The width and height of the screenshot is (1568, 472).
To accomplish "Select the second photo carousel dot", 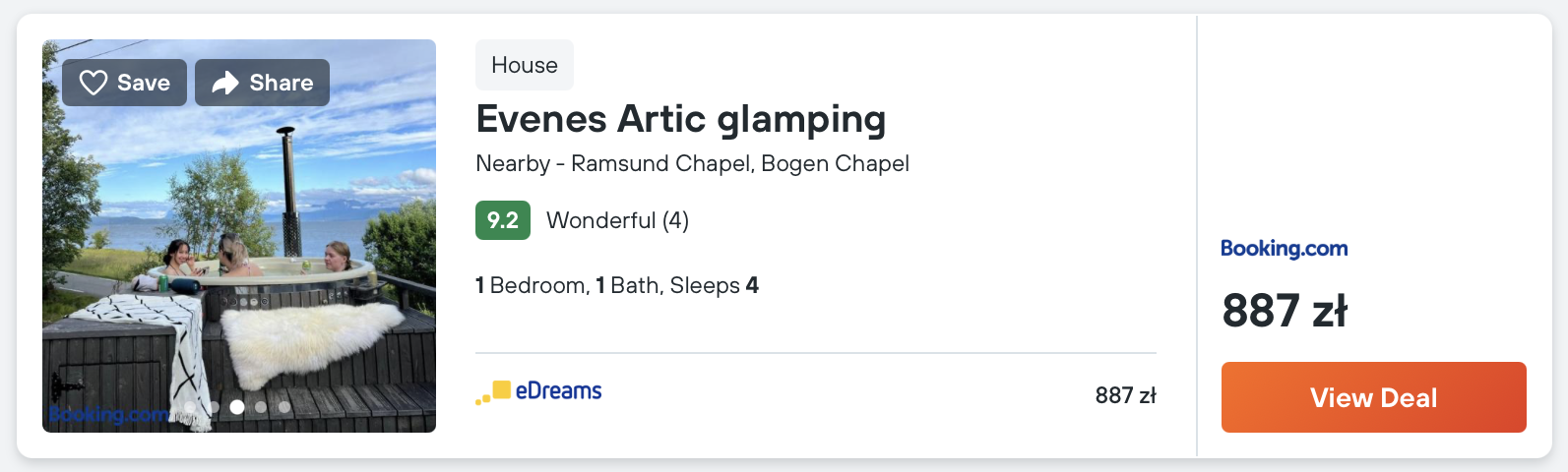I will tap(214, 406).
